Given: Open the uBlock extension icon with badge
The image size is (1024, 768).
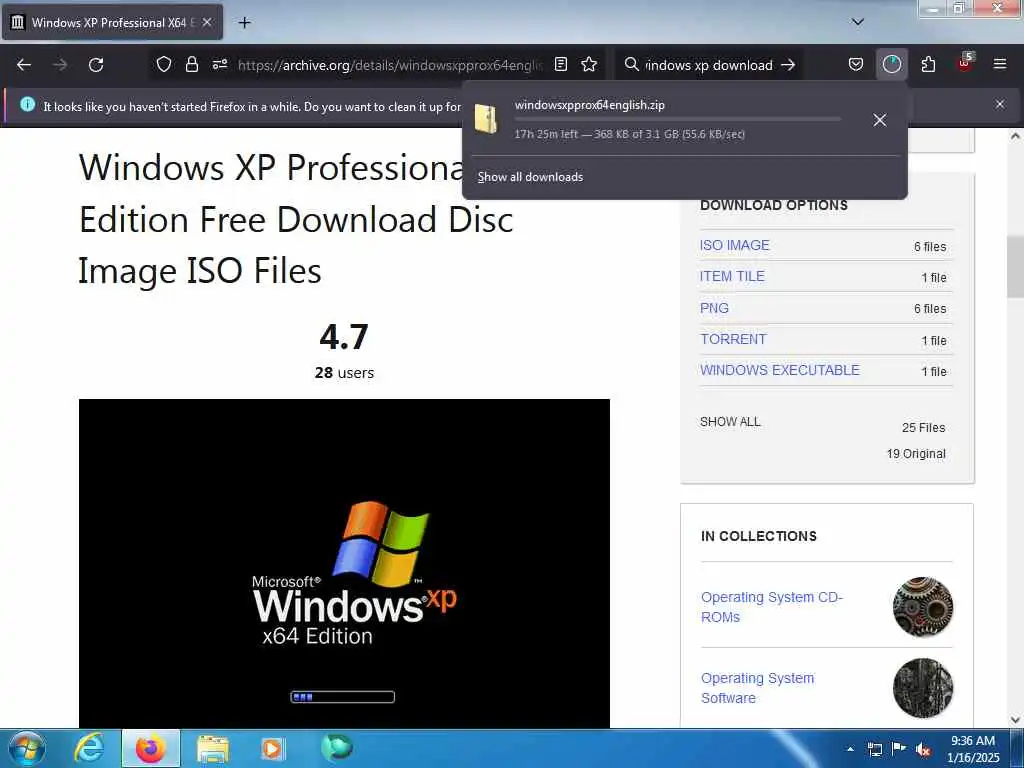Looking at the screenshot, I should [x=965, y=63].
